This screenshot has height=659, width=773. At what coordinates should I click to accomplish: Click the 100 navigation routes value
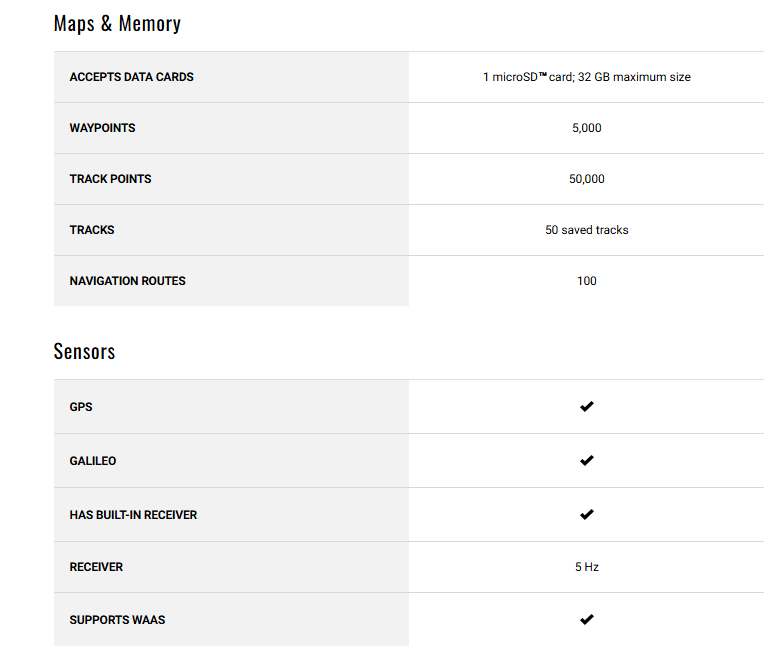[x=587, y=281]
